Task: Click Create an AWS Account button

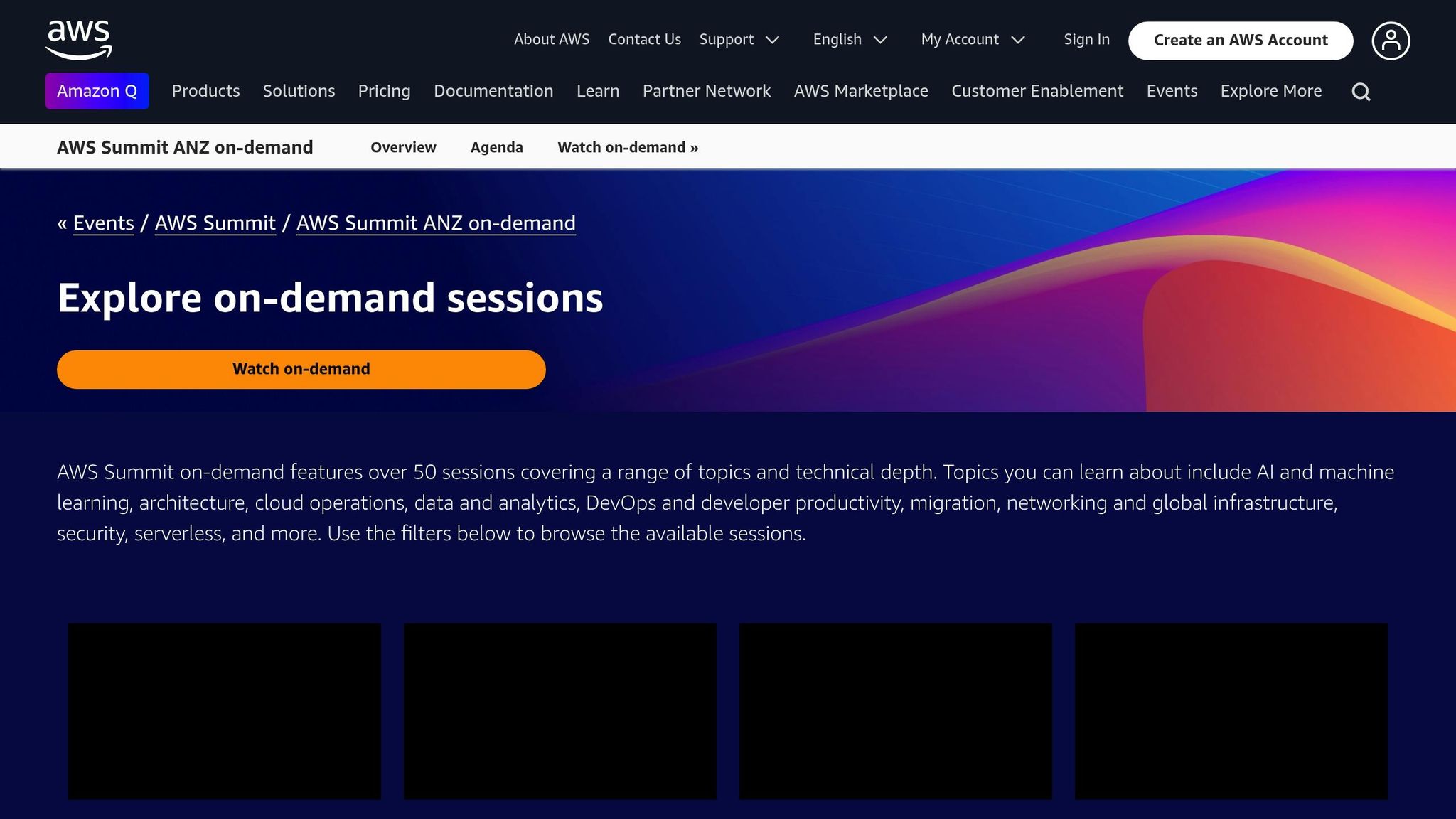Action: coord(1241,41)
